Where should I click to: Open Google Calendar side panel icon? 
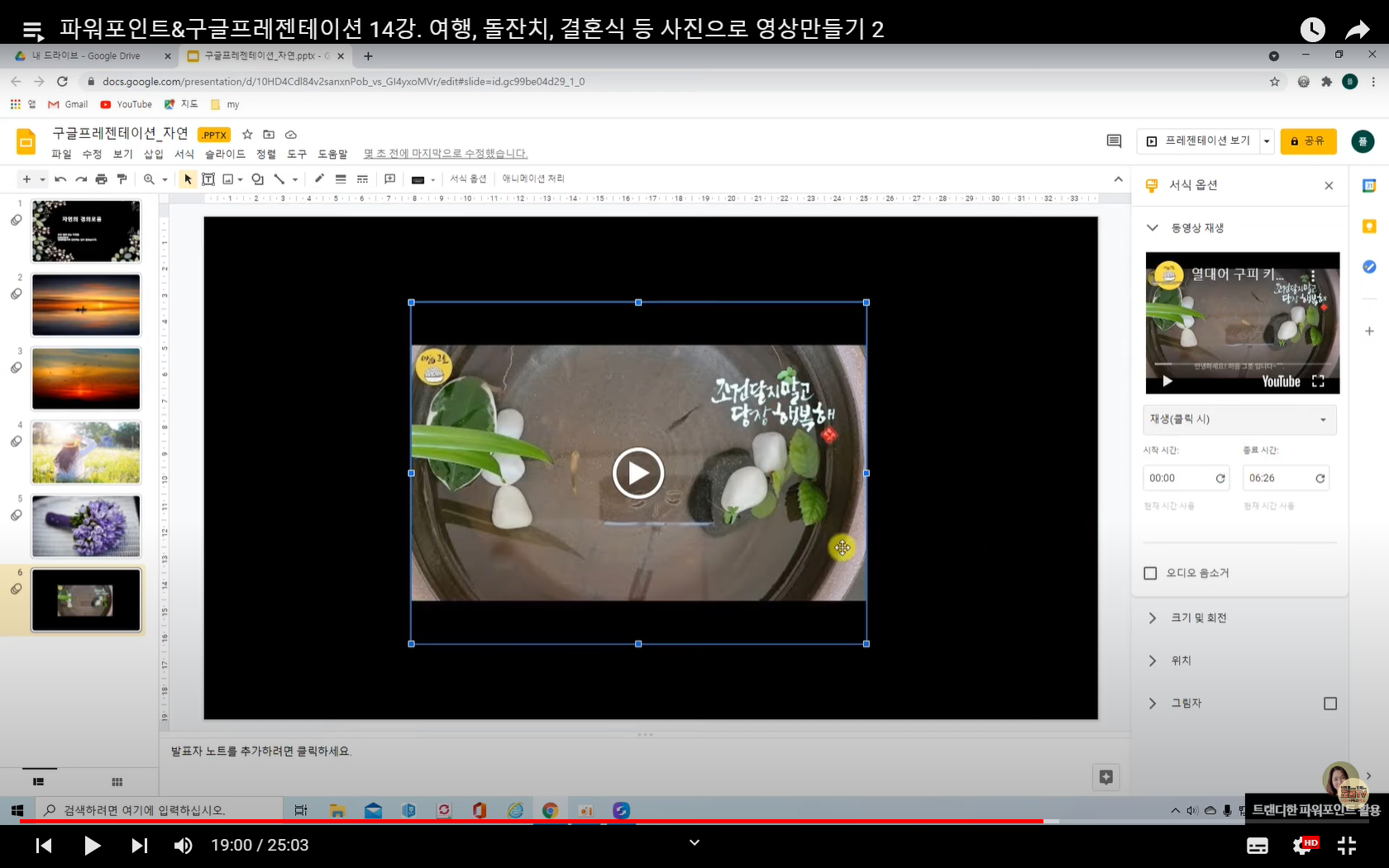pyautogui.click(x=1369, y=186)
